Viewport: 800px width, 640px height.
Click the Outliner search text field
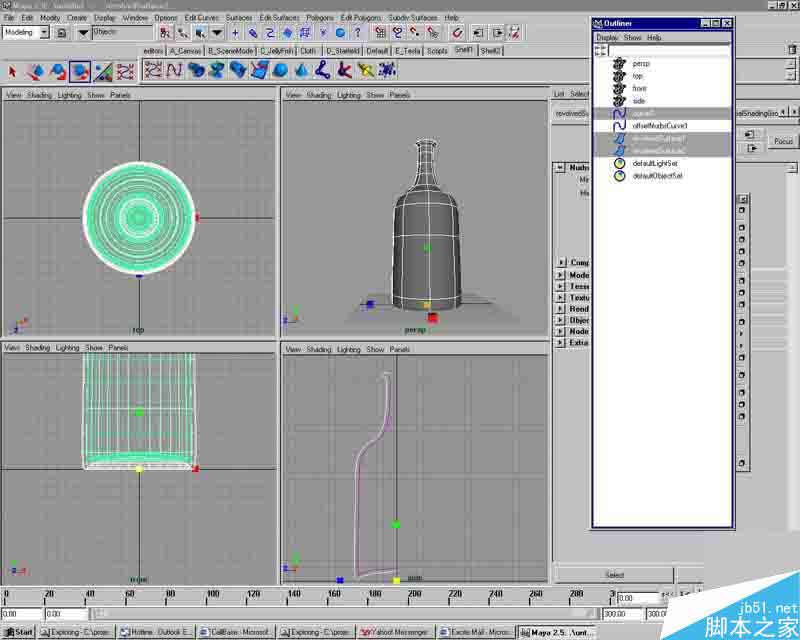click(x=669, y=50)
